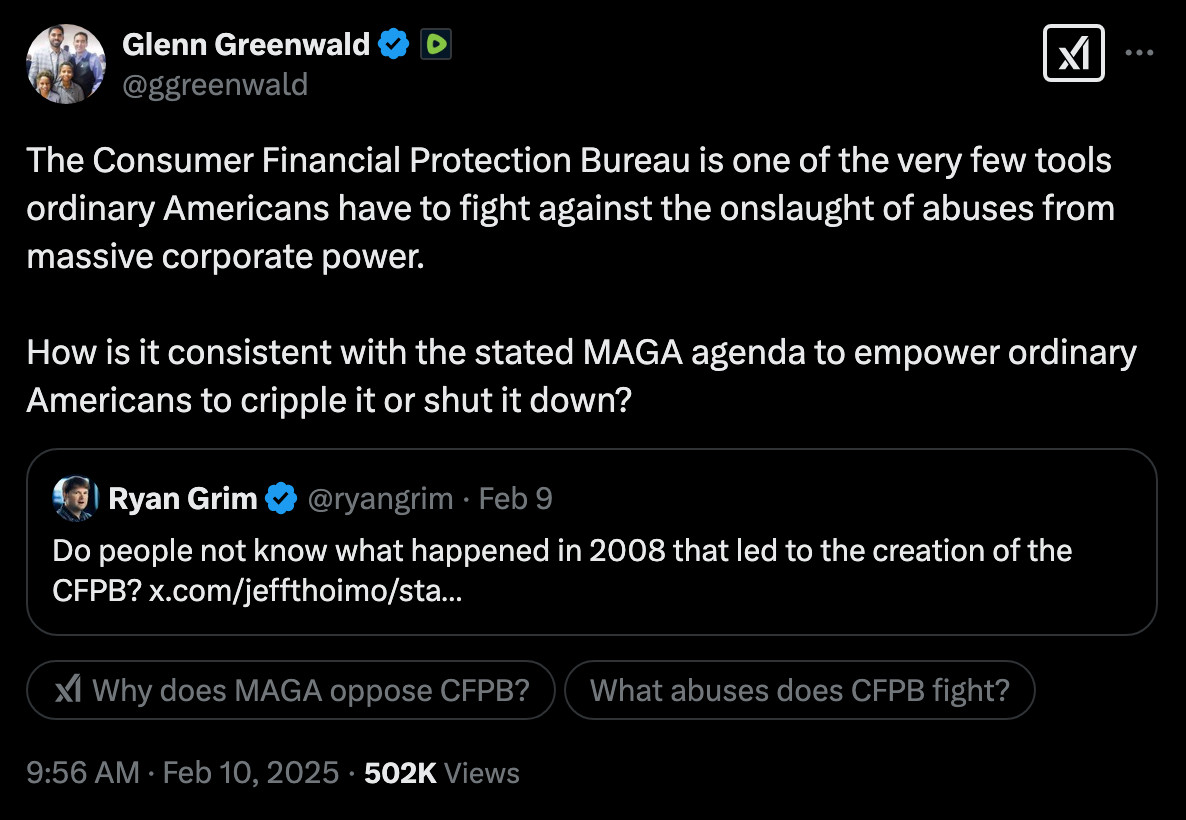This screenshot has width=1186, height=820.
Task: Follow the x.com/jeffthoimo link
Action: 306,591
